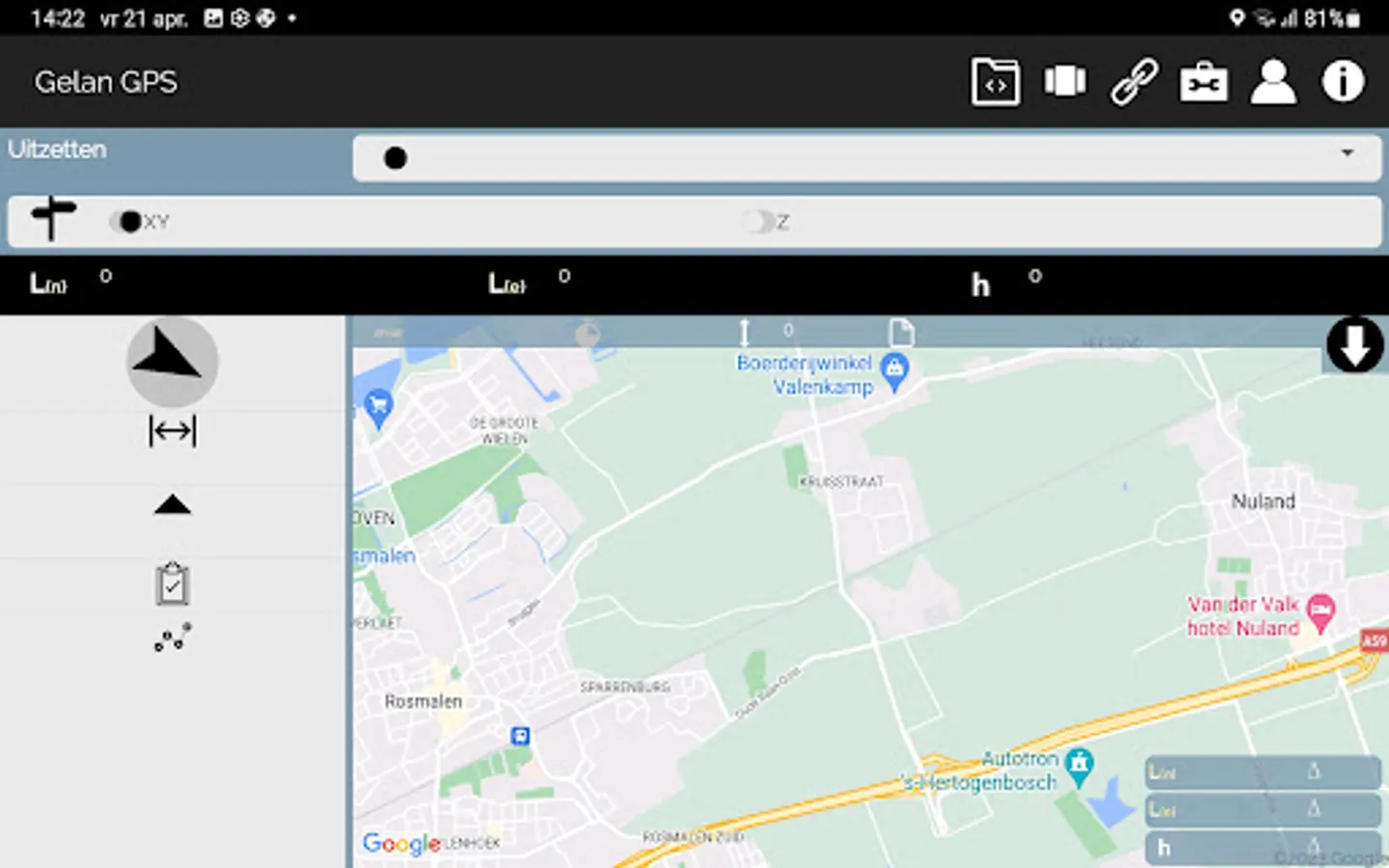Tap the Uitzetten label
Screen dimensions: 1389x868
(x=57, y=149)
